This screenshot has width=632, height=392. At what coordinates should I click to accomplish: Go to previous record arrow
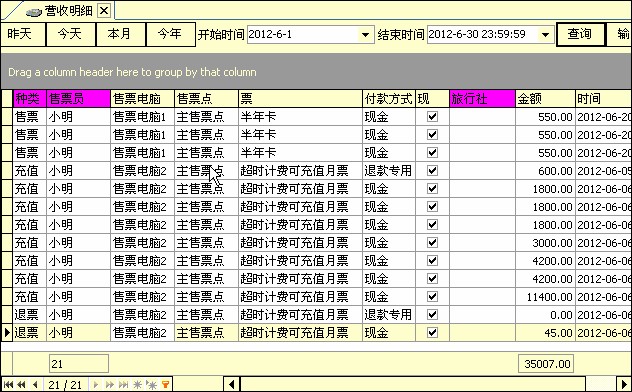[35, 385]
